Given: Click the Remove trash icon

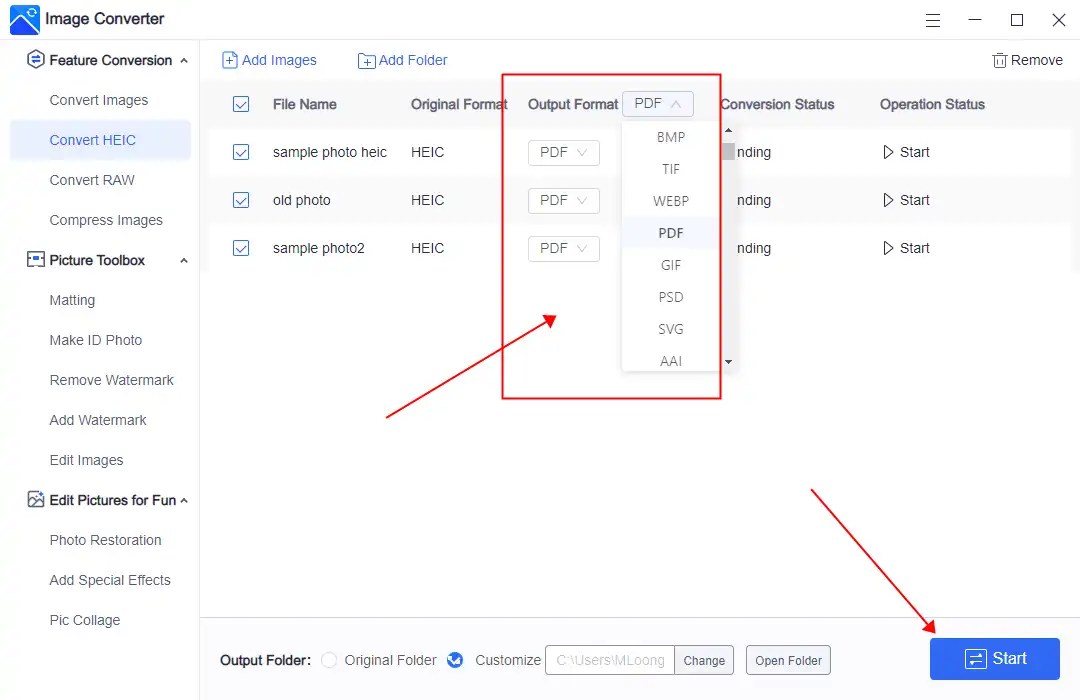Looking at the screenshot, I should coord(1000,60).
